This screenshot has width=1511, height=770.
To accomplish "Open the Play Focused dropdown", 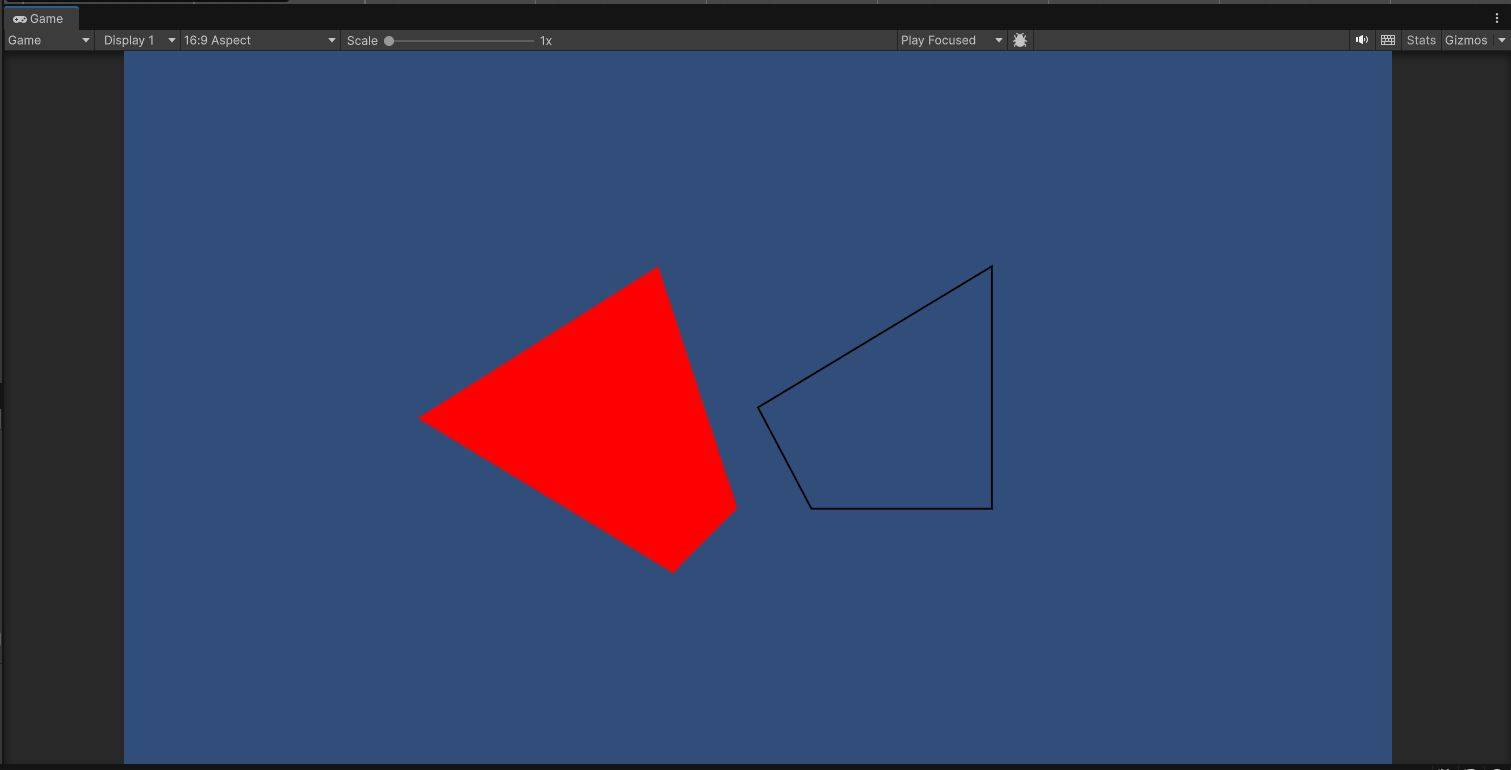I will tap(951, 40).
